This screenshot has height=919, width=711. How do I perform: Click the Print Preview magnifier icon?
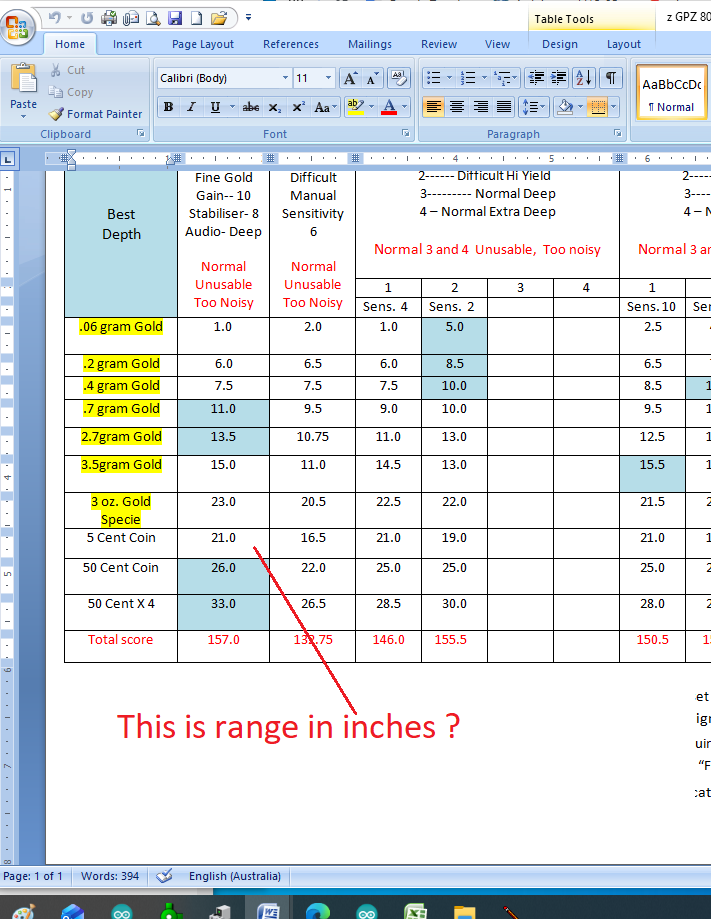pyautogui.click(x=153, y=18)
